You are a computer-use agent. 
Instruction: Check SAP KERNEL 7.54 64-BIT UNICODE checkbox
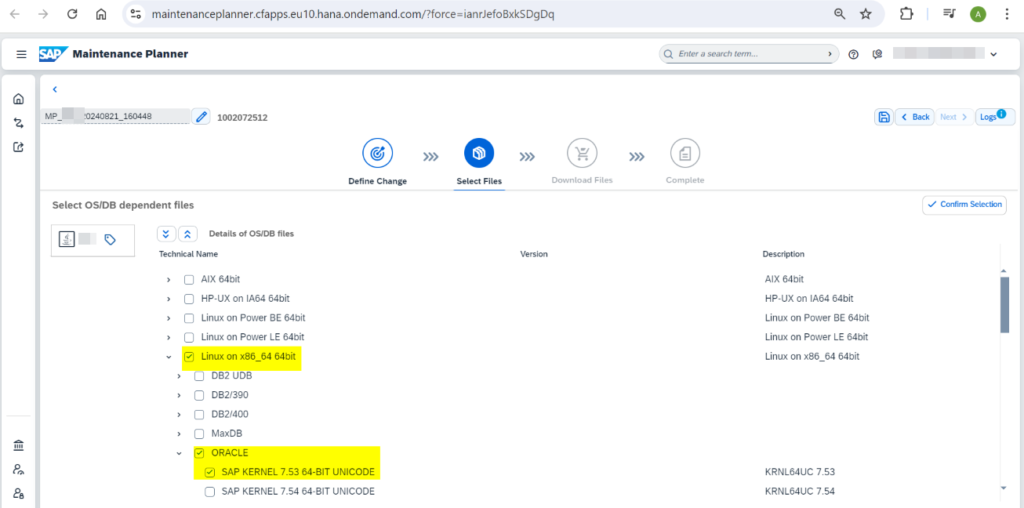tap(210, 491)
